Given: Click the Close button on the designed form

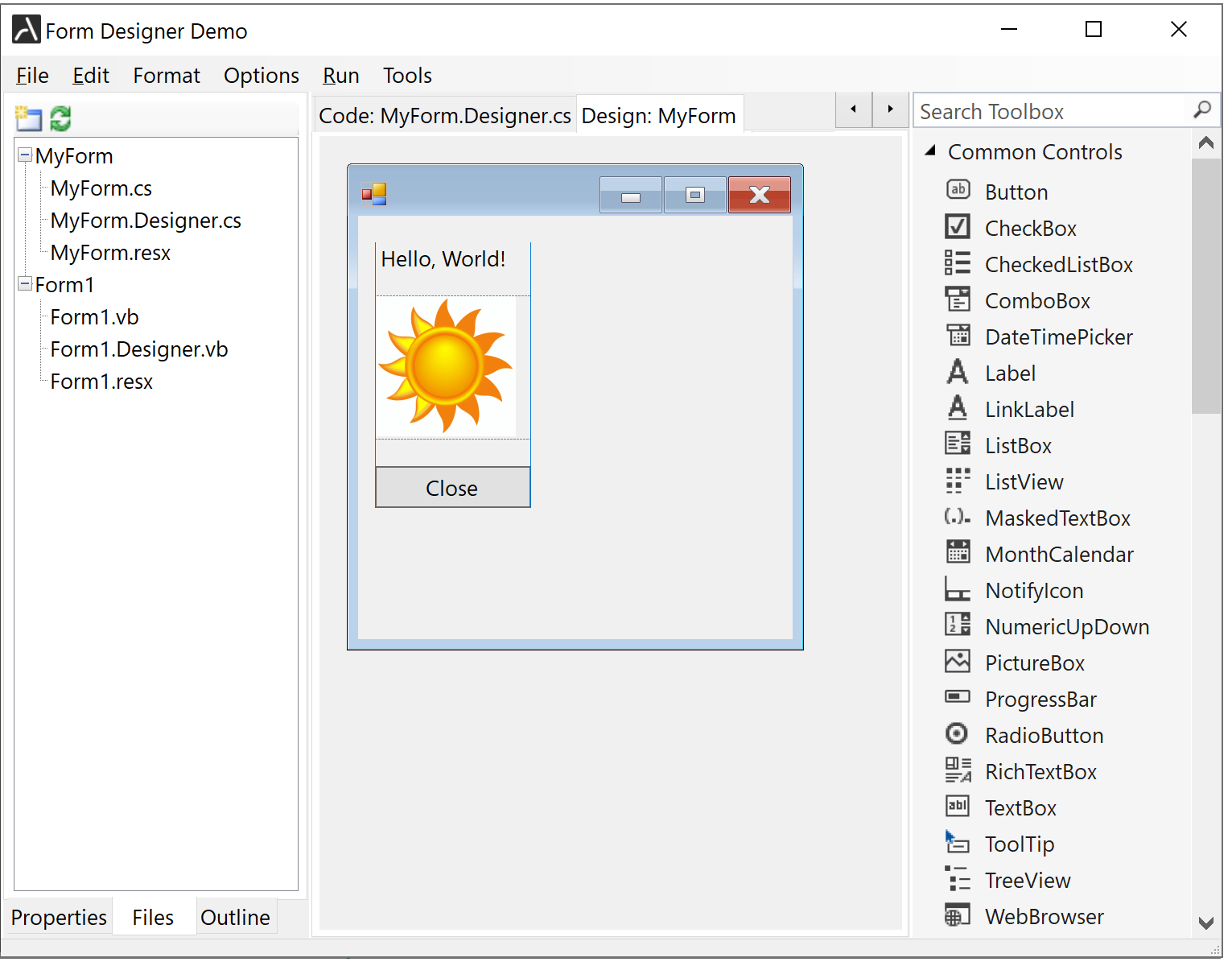Looking at the screenshot, I should [x=452, y=488].
